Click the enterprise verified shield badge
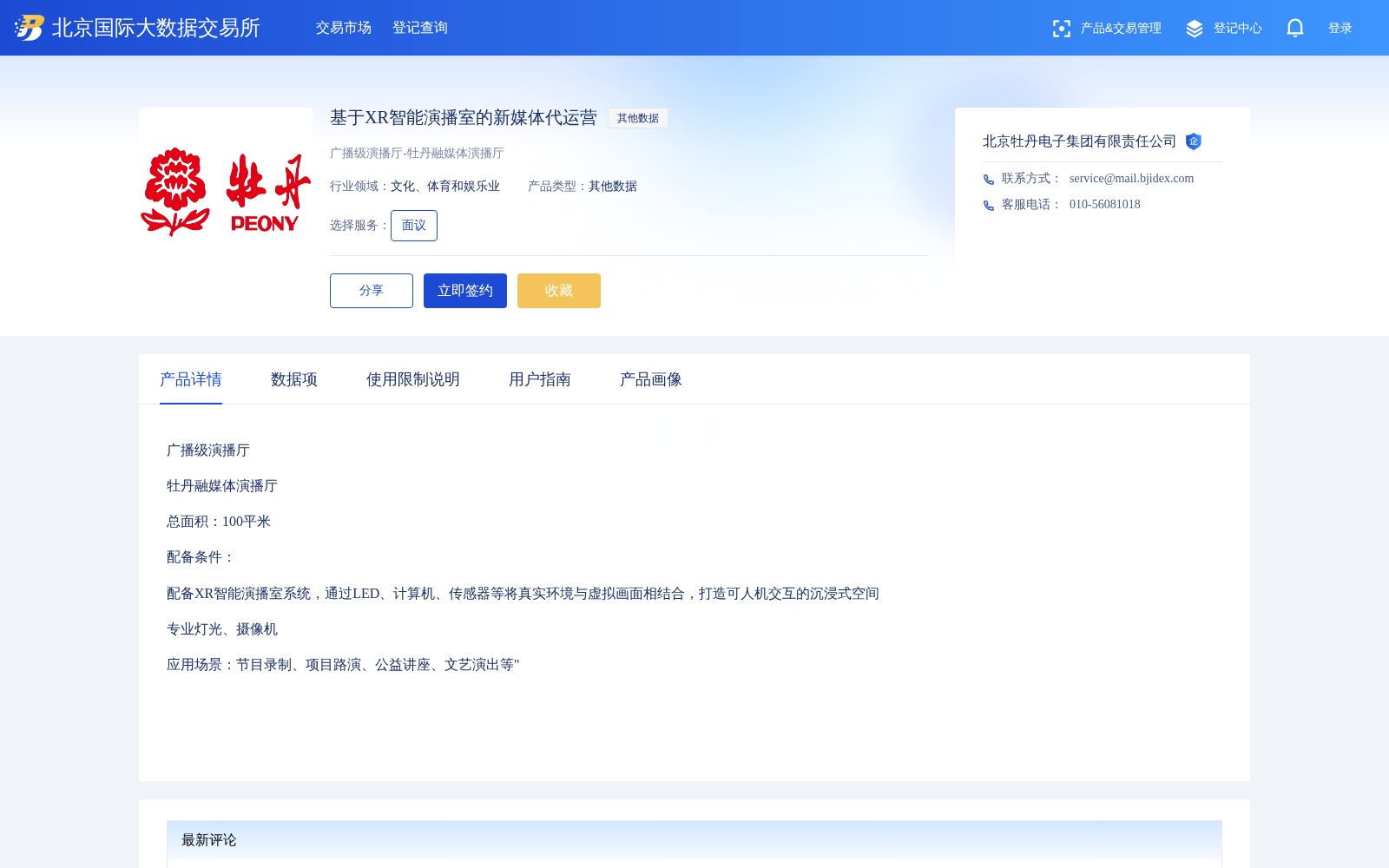 pyautogui.click(x=1194, y=141)
